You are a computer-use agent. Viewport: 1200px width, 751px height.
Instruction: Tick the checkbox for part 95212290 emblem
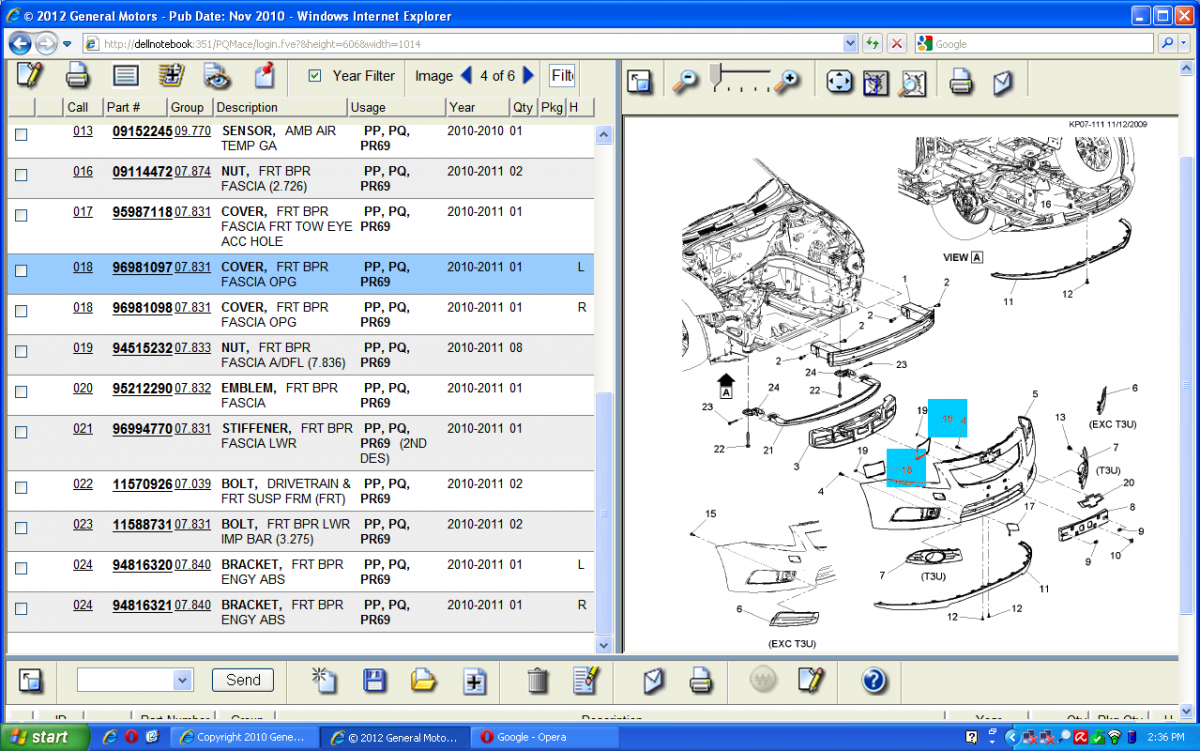(x=21, y=391)
